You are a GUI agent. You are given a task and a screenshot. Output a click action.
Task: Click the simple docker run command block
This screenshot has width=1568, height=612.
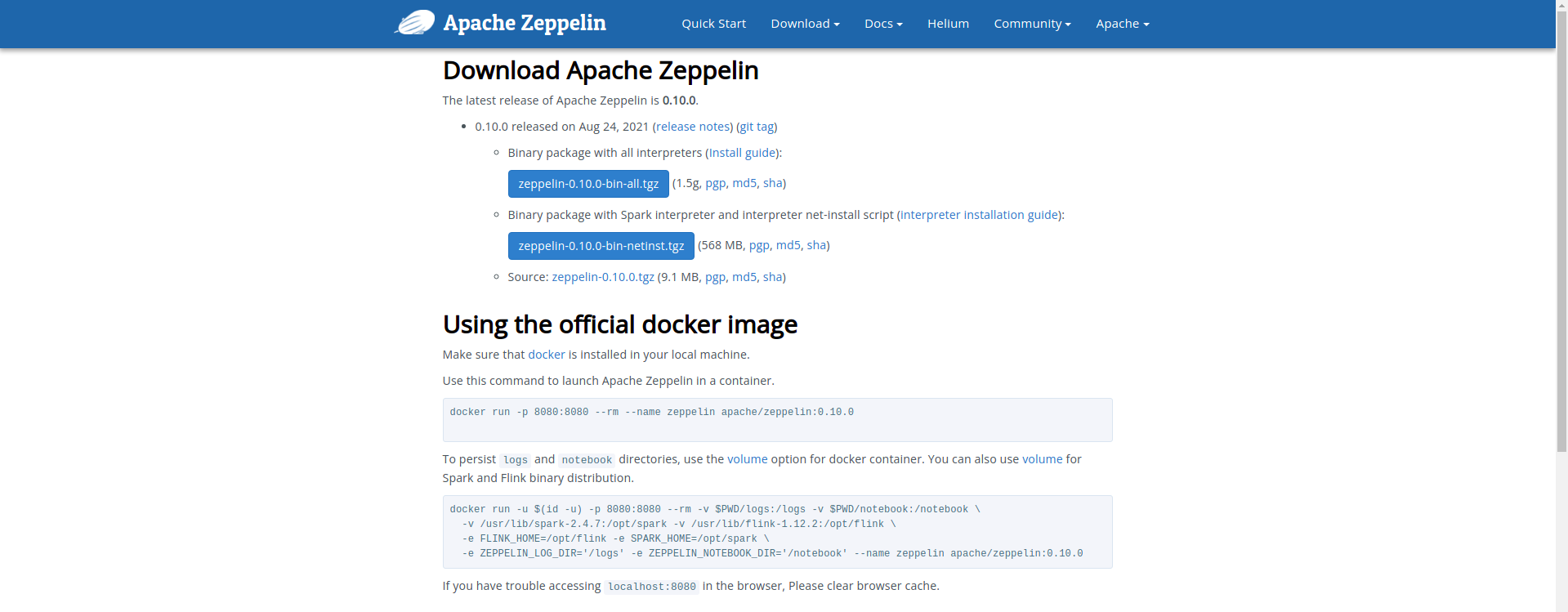777,420
